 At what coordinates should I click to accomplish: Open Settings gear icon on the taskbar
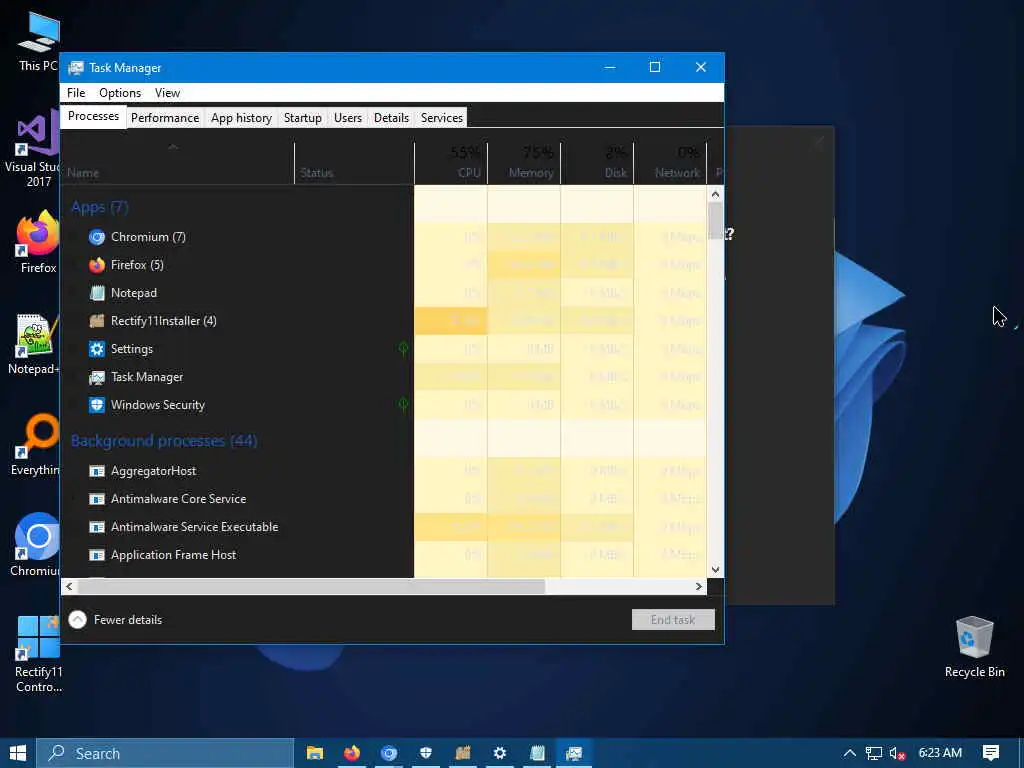(x=500, y=753)
